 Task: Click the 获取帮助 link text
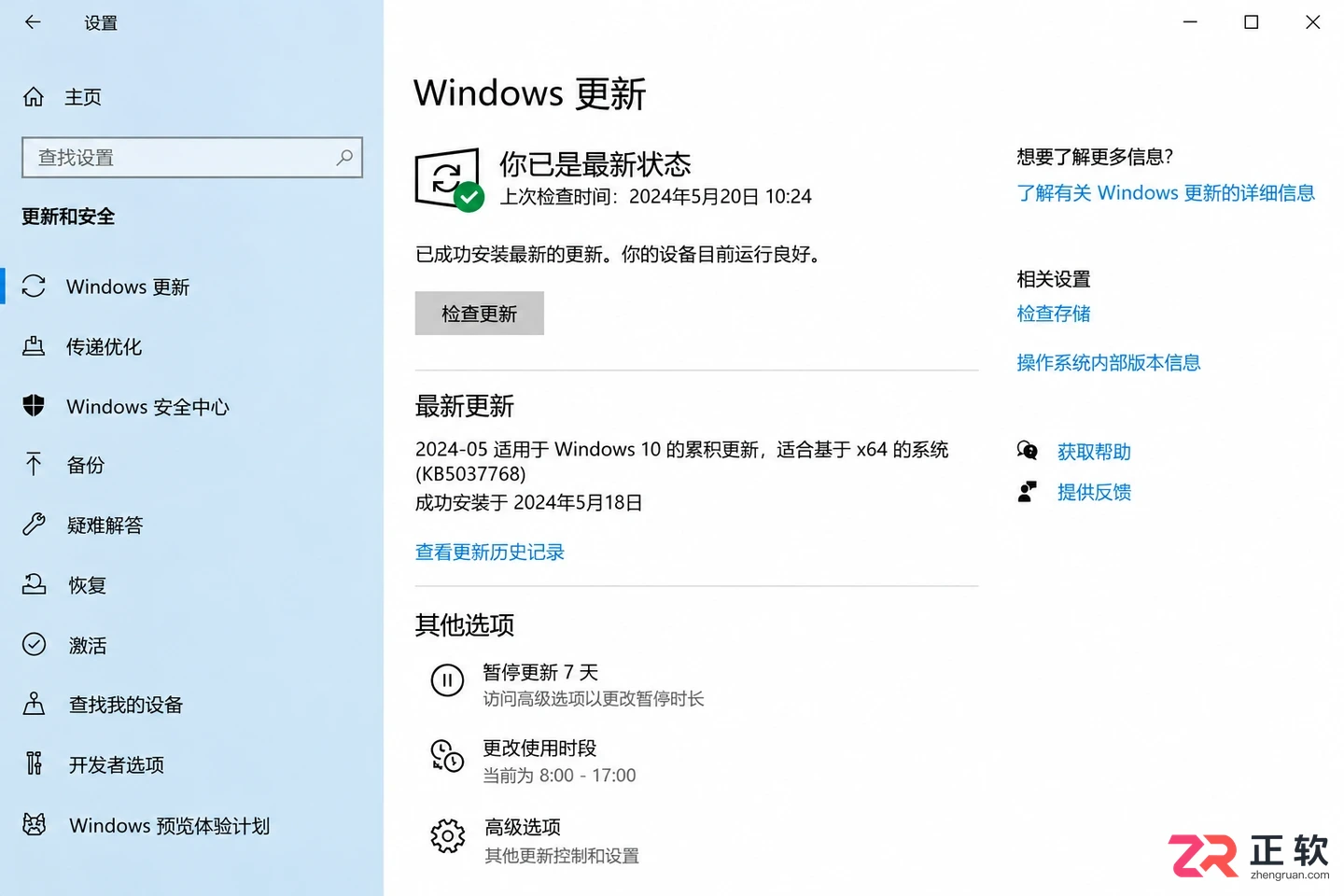(1094, 452)
